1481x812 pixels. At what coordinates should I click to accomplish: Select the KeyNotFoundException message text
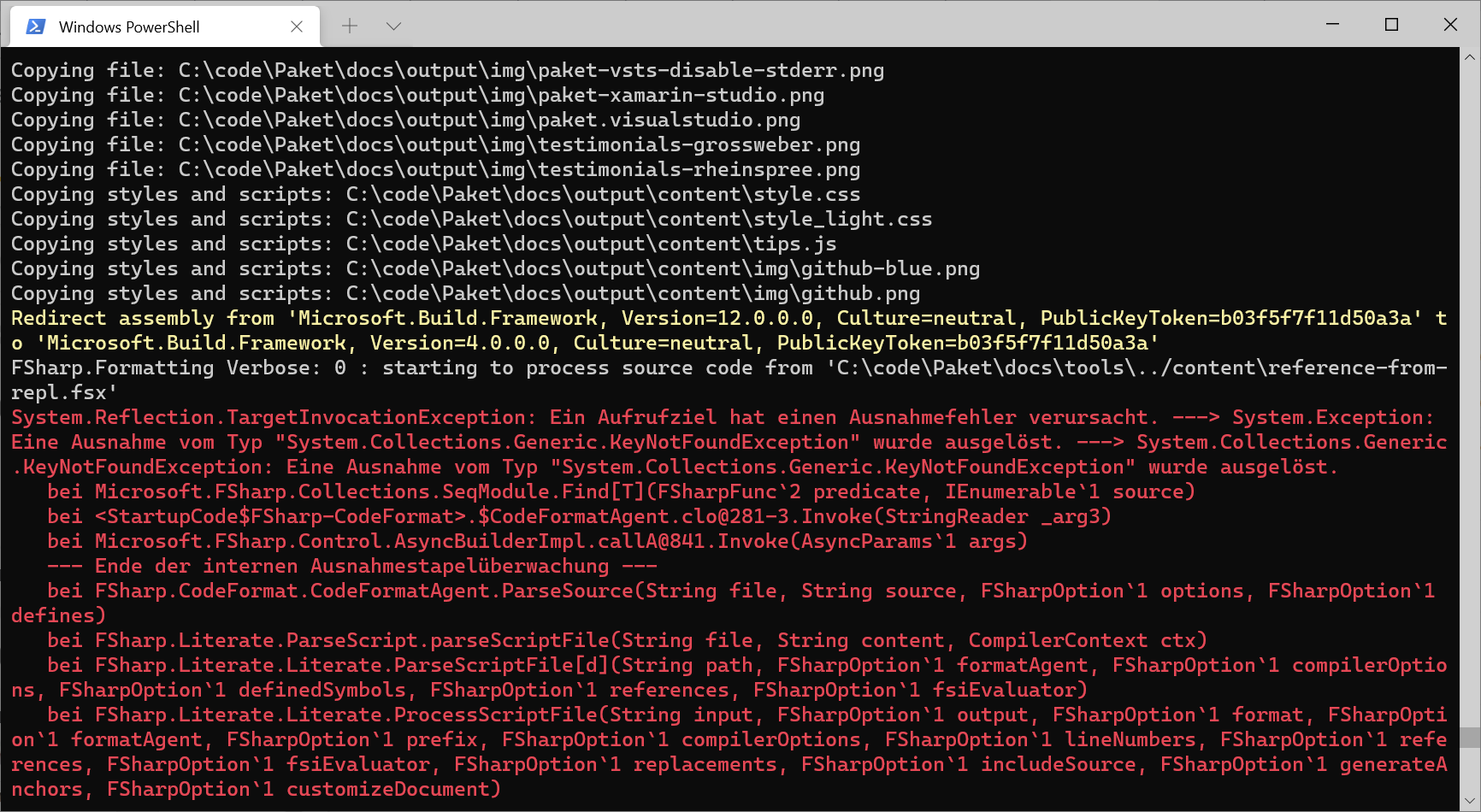coord(513,442)
